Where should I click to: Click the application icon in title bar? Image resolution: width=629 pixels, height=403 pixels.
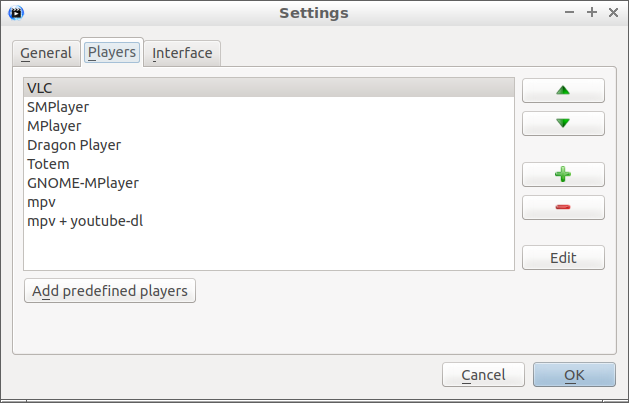[16, 13]
